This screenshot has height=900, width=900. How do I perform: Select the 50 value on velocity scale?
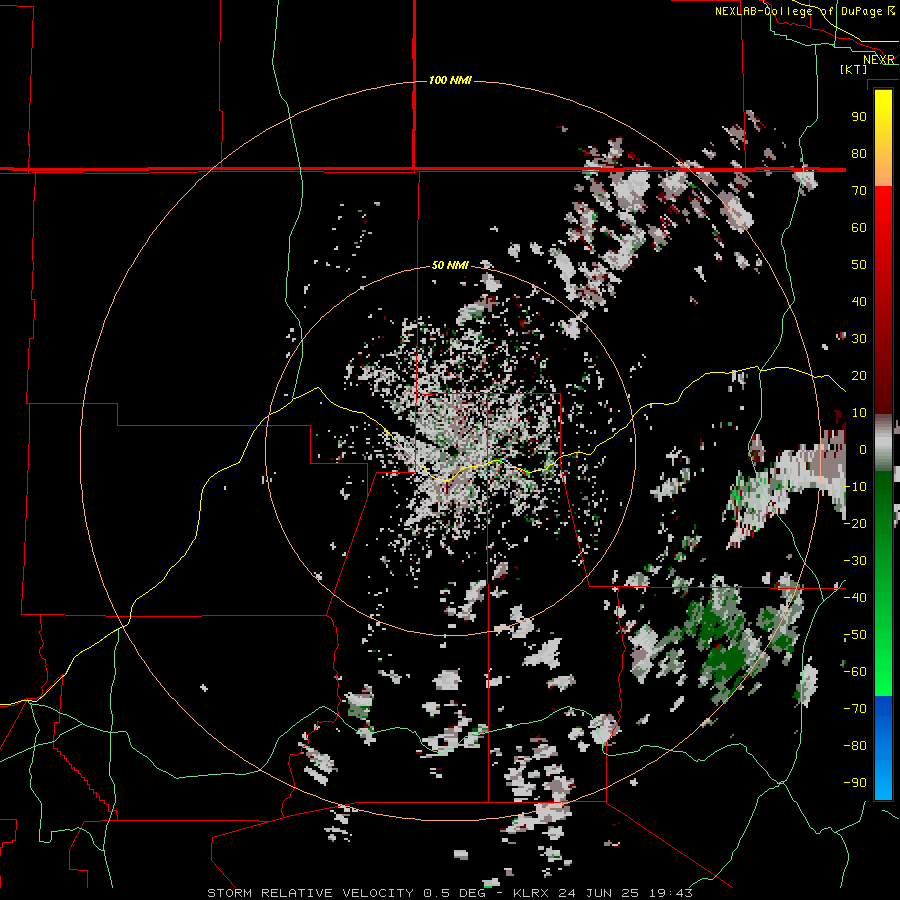coord(859,265)
